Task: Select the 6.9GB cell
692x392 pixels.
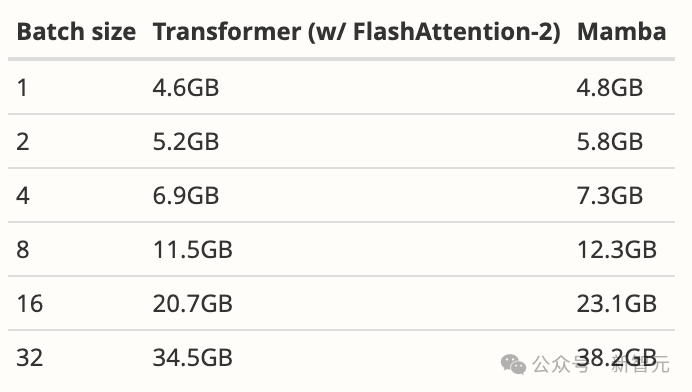Action: click(186, 196)
